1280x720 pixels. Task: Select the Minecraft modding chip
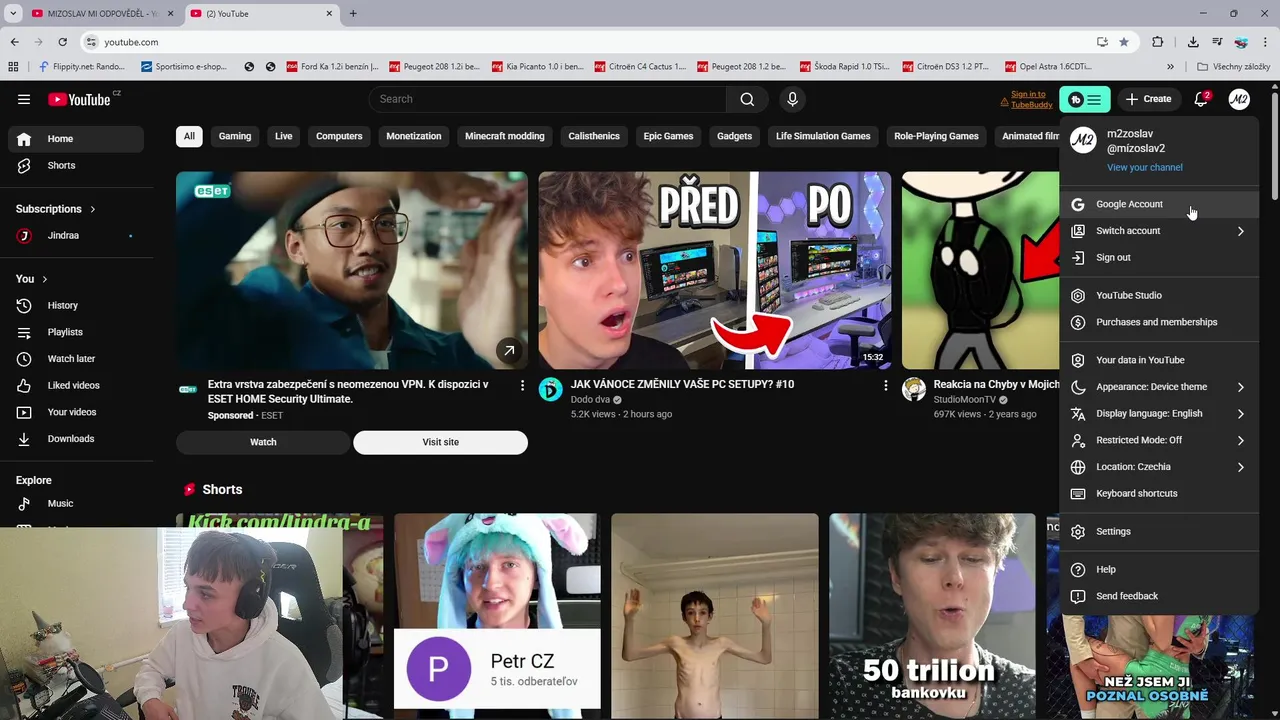click(x=505, y=136)
